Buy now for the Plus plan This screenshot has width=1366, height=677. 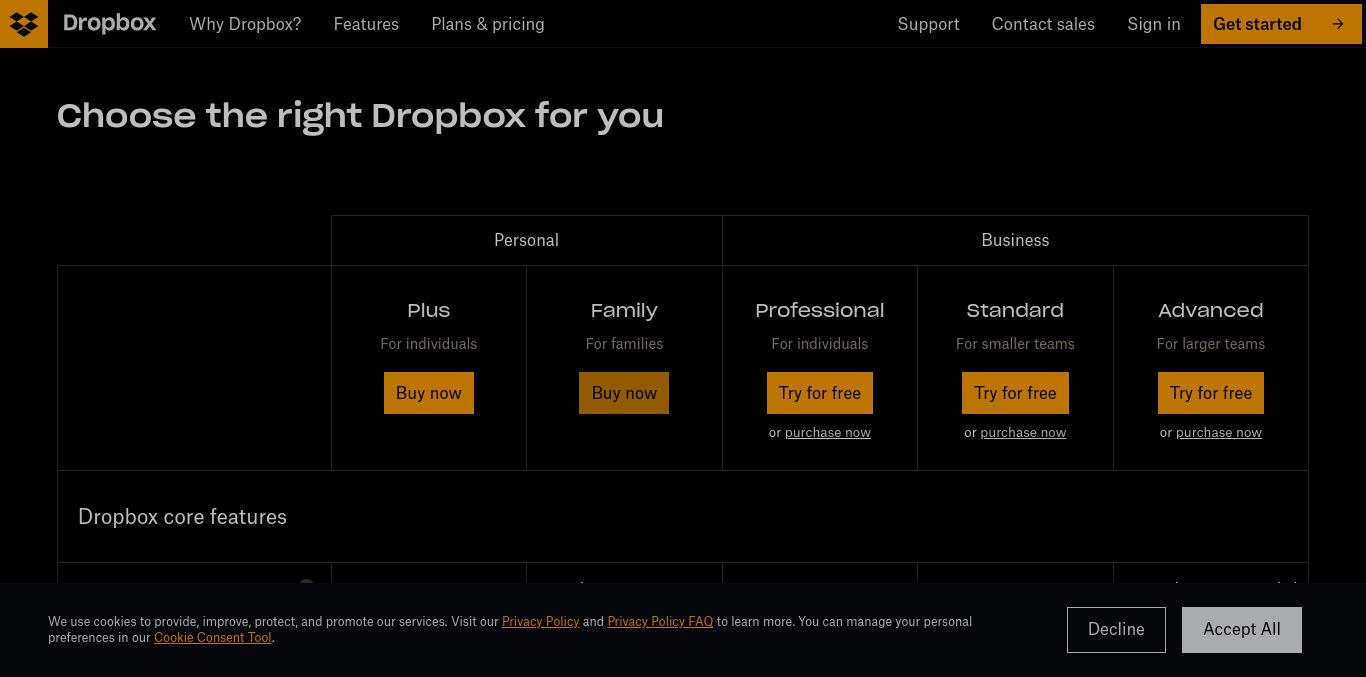(x=429, y=393)
